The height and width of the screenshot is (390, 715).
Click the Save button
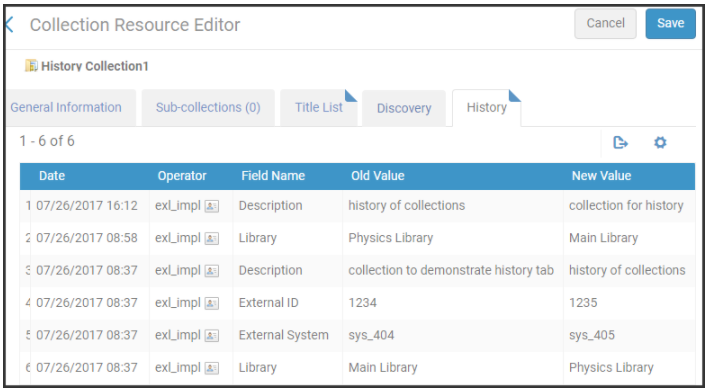[x=670, y=23]
